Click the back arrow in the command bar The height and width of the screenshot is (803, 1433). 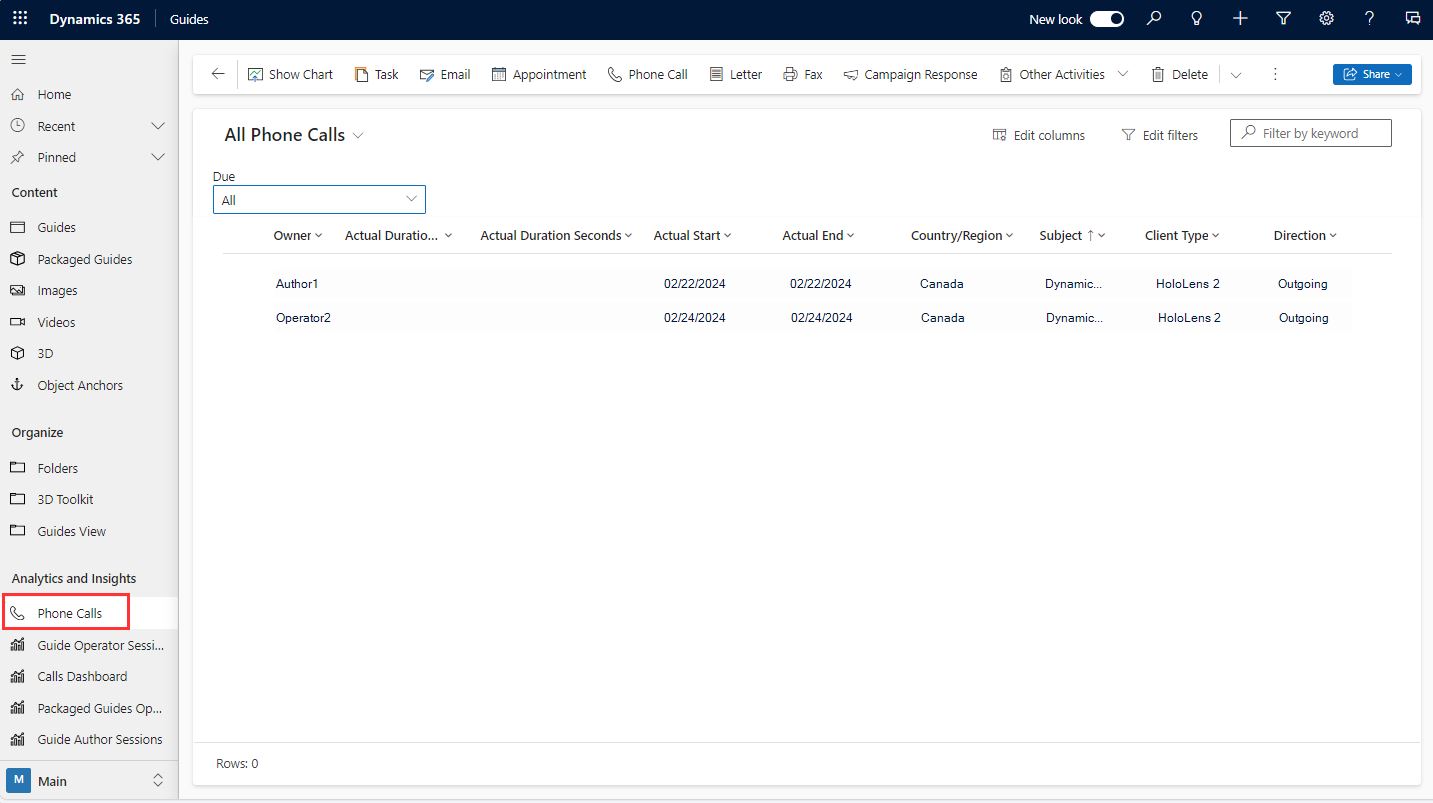pos(217,73)
